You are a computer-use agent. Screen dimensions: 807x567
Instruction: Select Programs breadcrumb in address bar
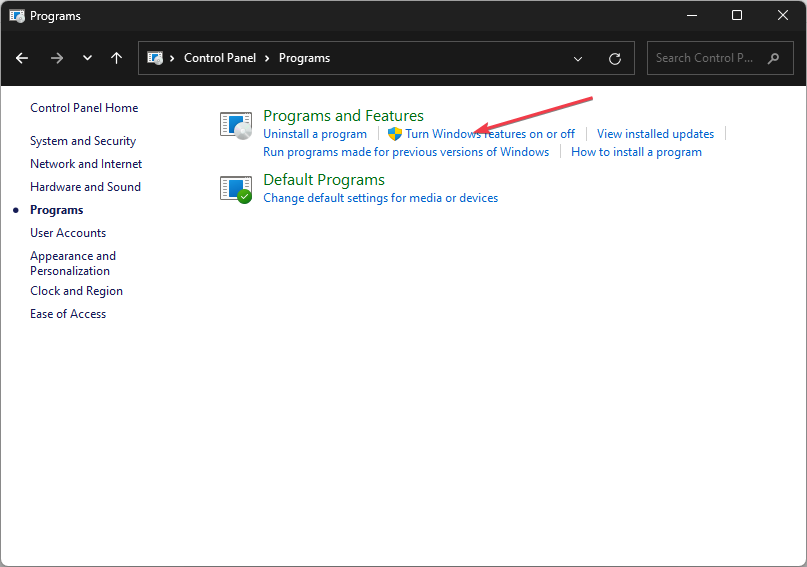pos(304,58)
